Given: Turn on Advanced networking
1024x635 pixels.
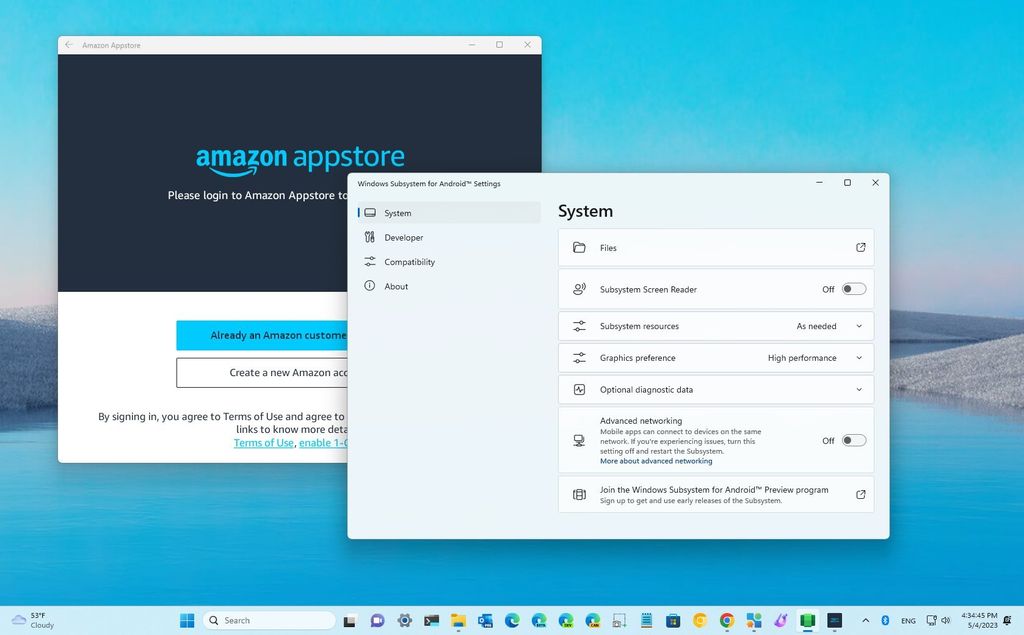Looking at the screenshot, I should tap(855, 439).
